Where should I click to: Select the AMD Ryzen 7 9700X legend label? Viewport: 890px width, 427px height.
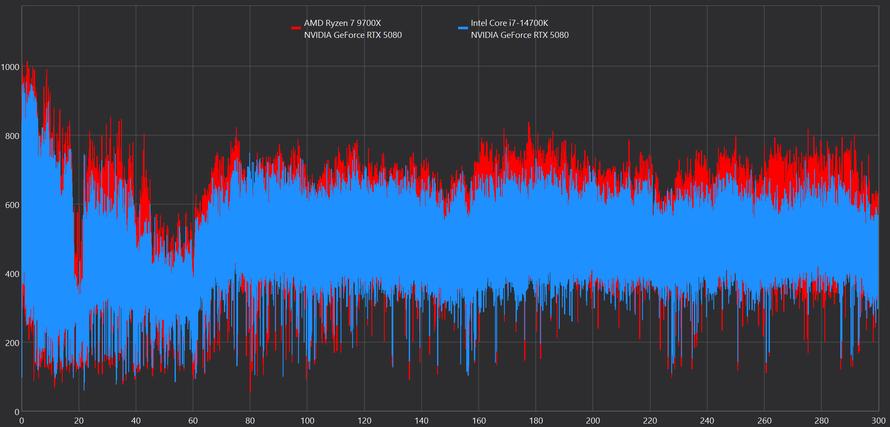343,23
